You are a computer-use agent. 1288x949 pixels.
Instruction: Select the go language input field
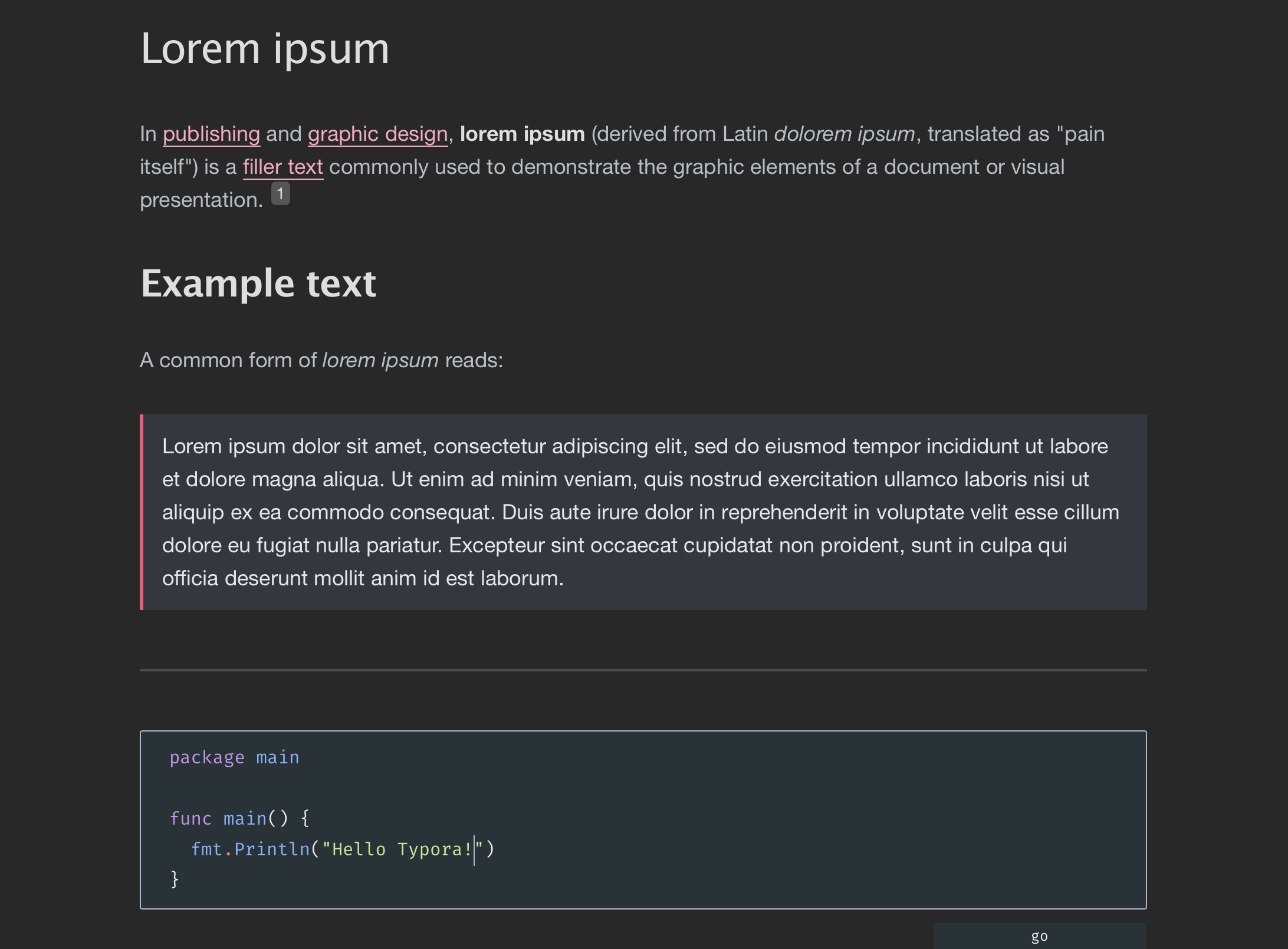[x=1039, y=936]
